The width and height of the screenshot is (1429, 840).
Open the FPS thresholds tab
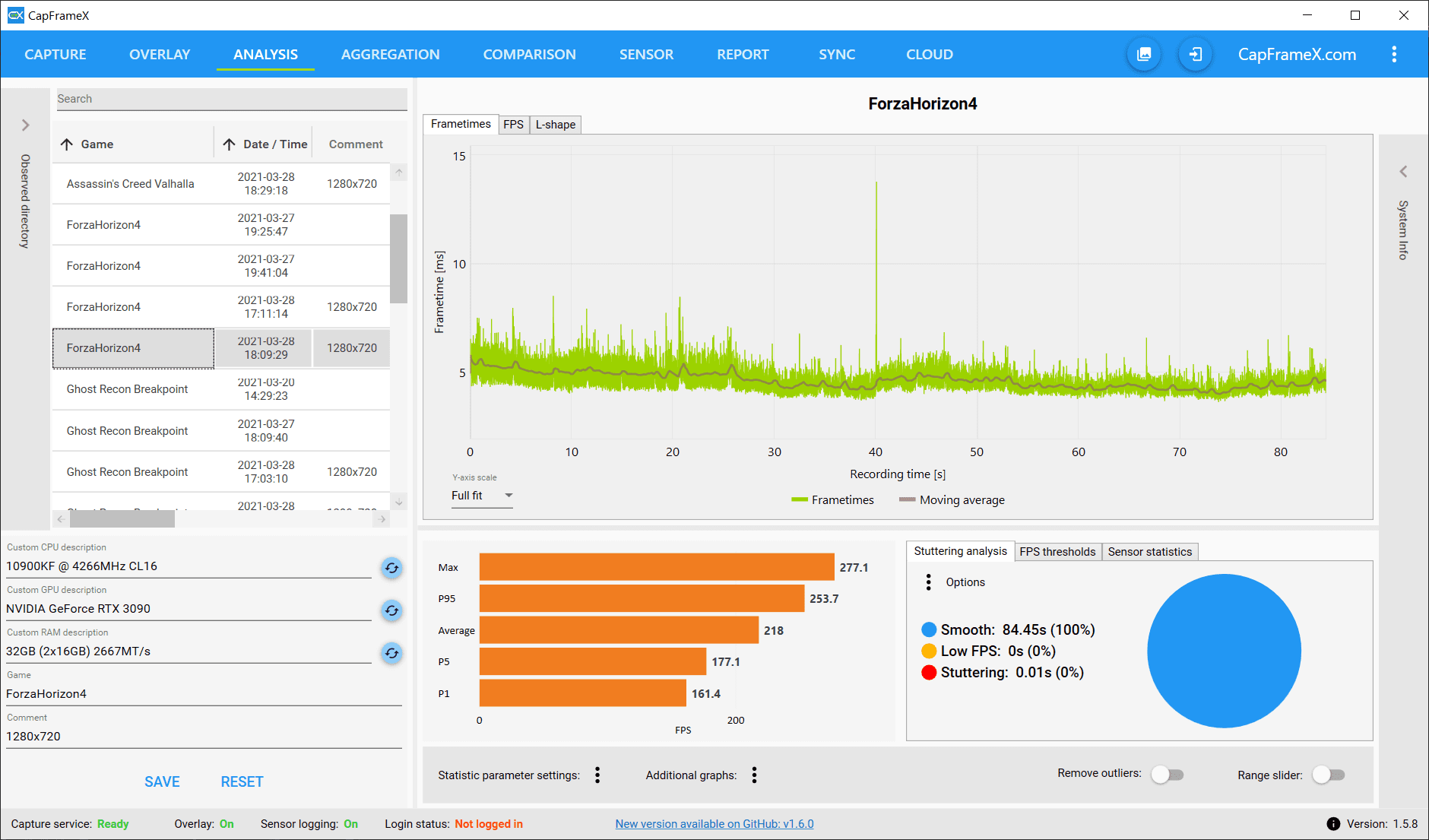pos(1057,552)
